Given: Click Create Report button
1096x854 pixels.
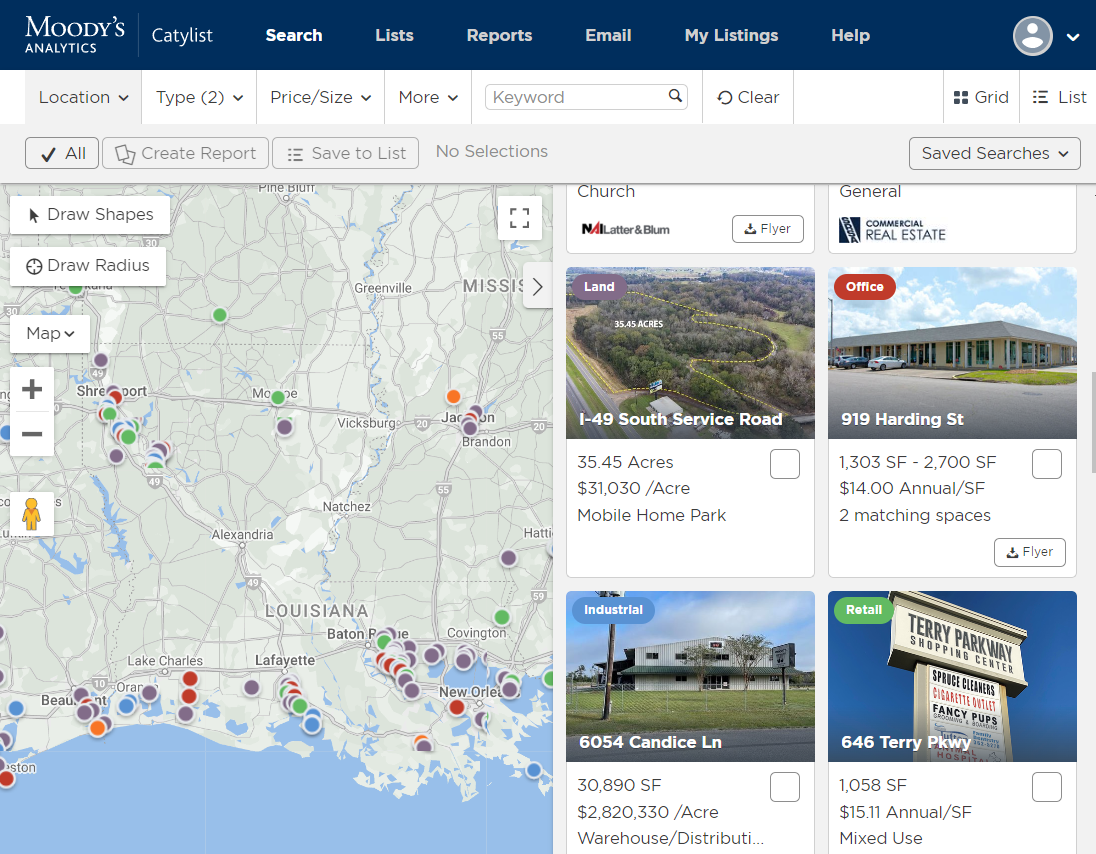Looking at the screenshot, I should (x=185, y=153).
